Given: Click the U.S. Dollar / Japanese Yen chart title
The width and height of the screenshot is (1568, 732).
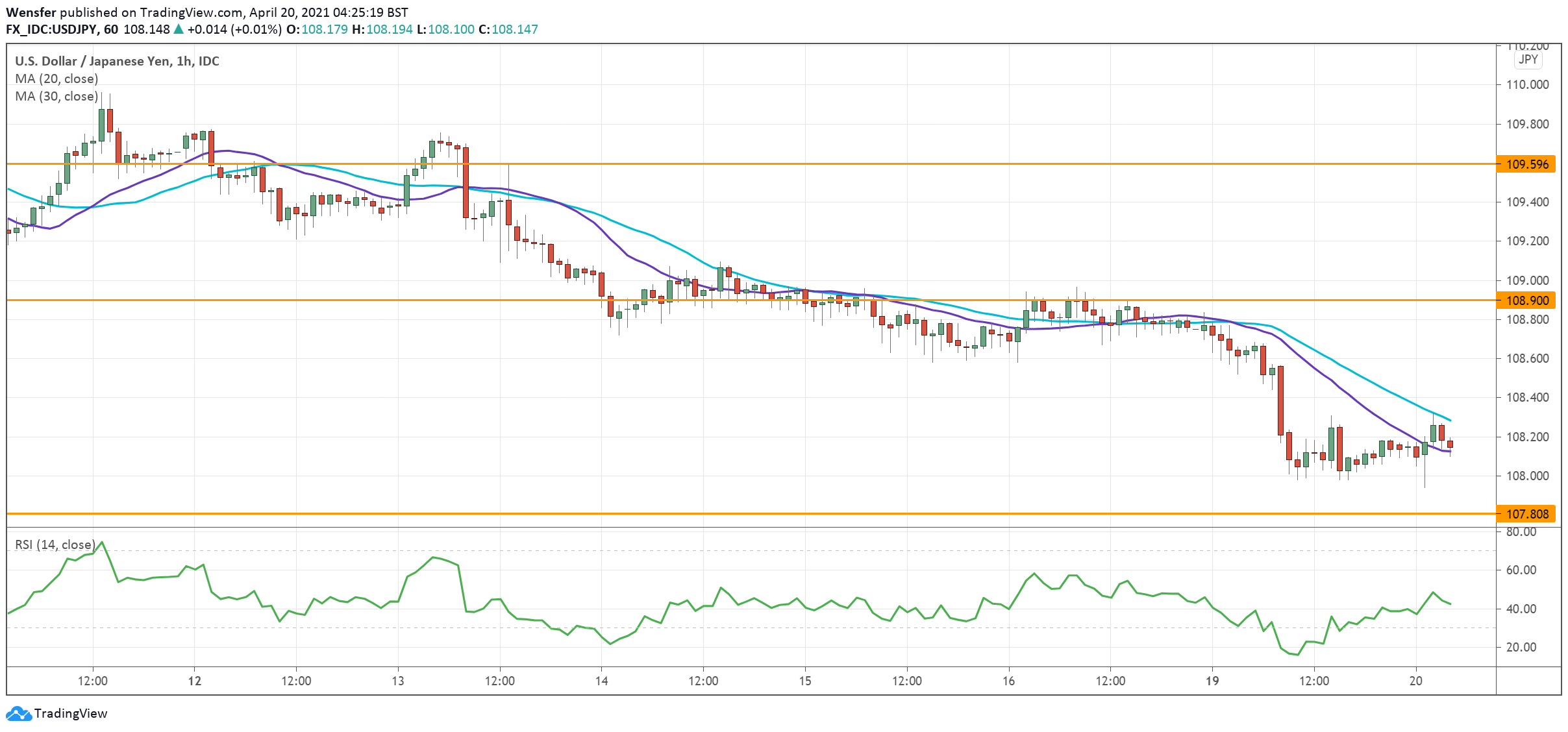Looking at the screenshot, I should point(115,61).
